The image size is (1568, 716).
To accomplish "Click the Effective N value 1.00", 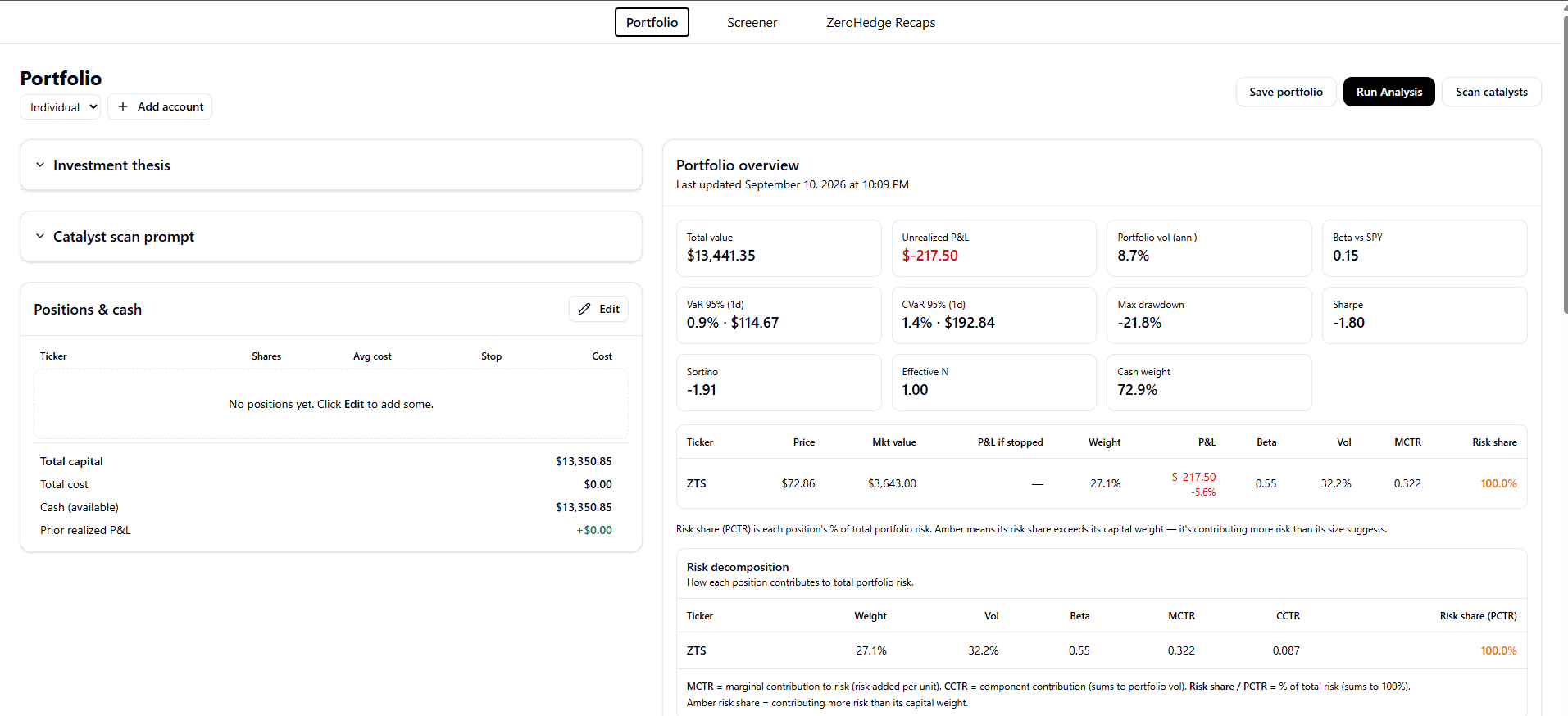I will (915, 390).
